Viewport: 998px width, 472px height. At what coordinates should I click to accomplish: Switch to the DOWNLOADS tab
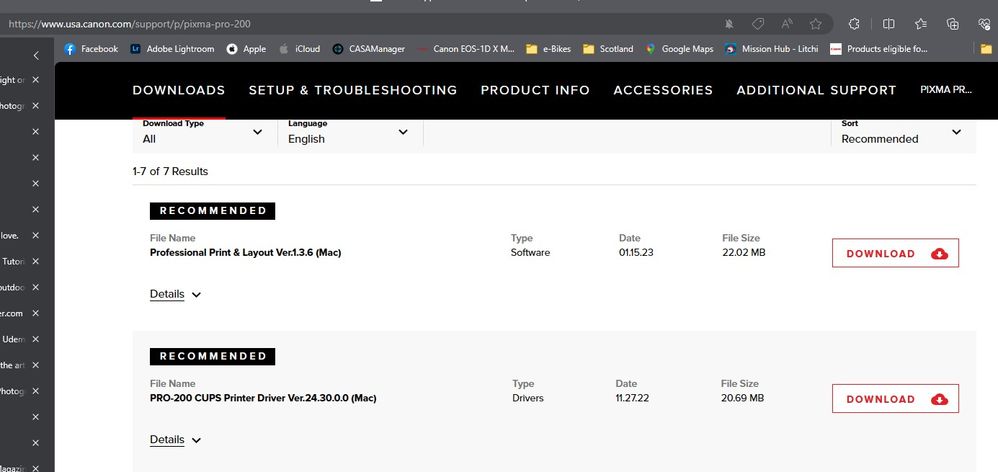pyautogui.click(x=179, y=90)
